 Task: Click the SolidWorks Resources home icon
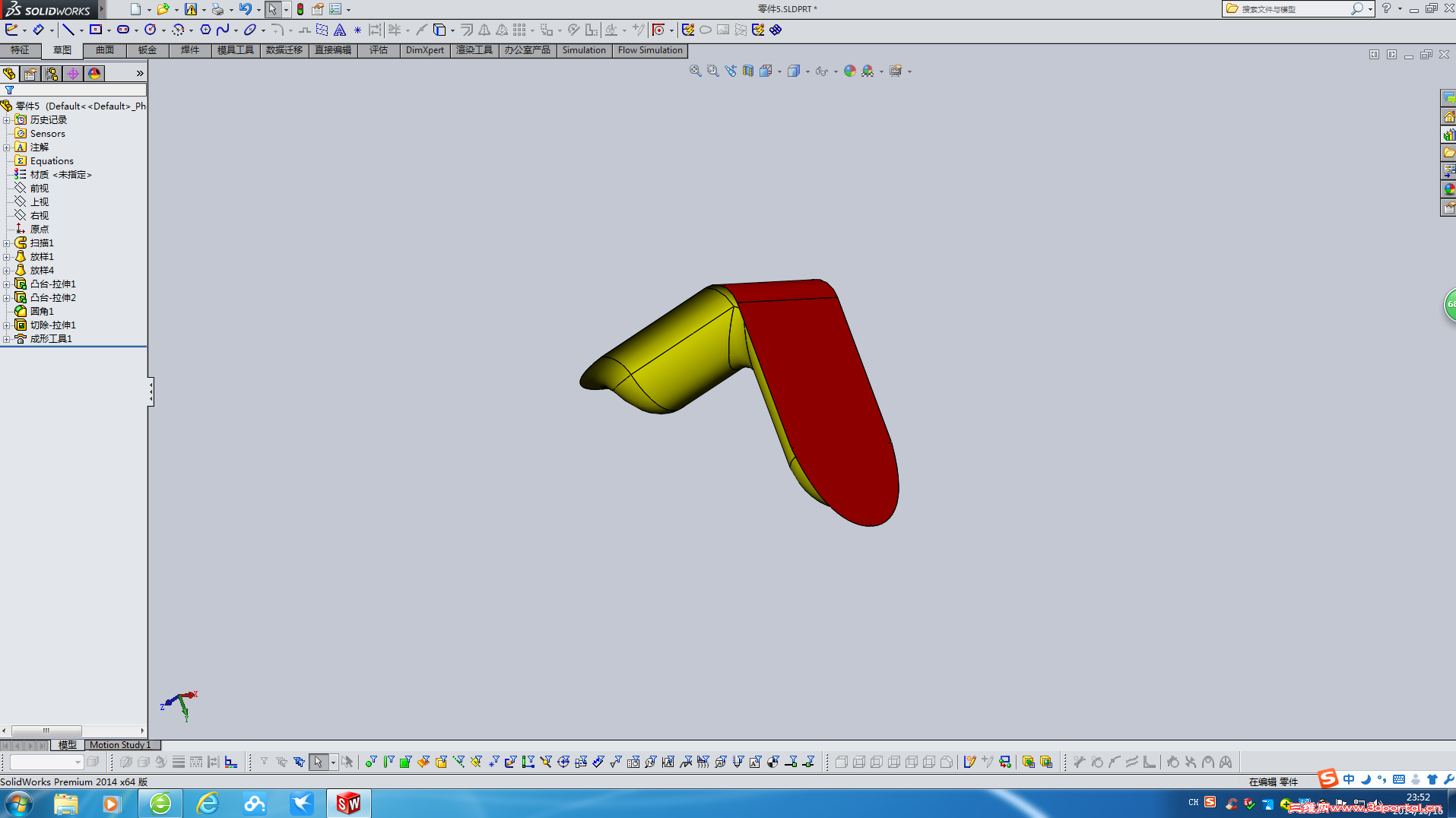tap(1448, 116)
